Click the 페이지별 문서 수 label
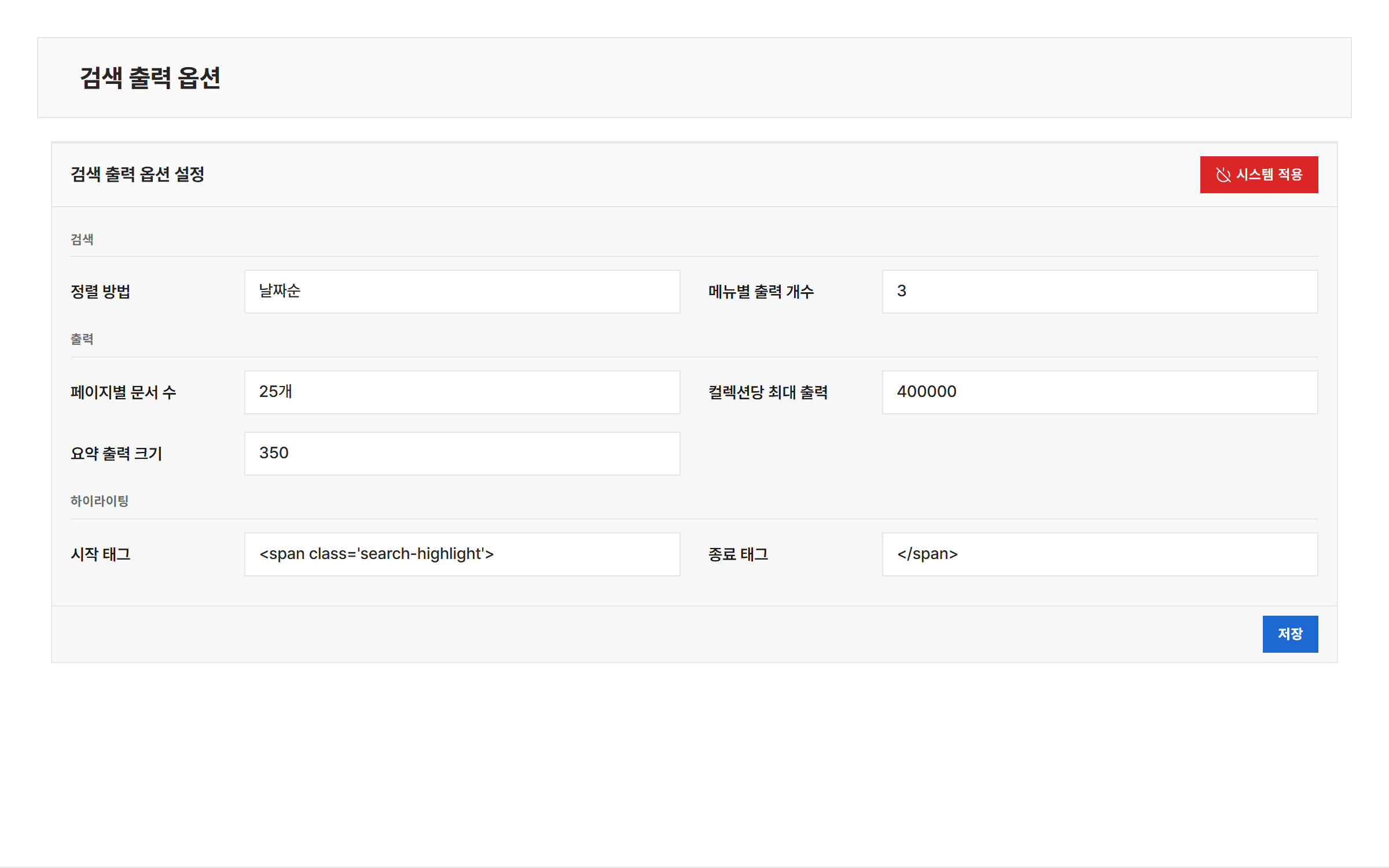Screen dimensions: 1389x868 123,392
